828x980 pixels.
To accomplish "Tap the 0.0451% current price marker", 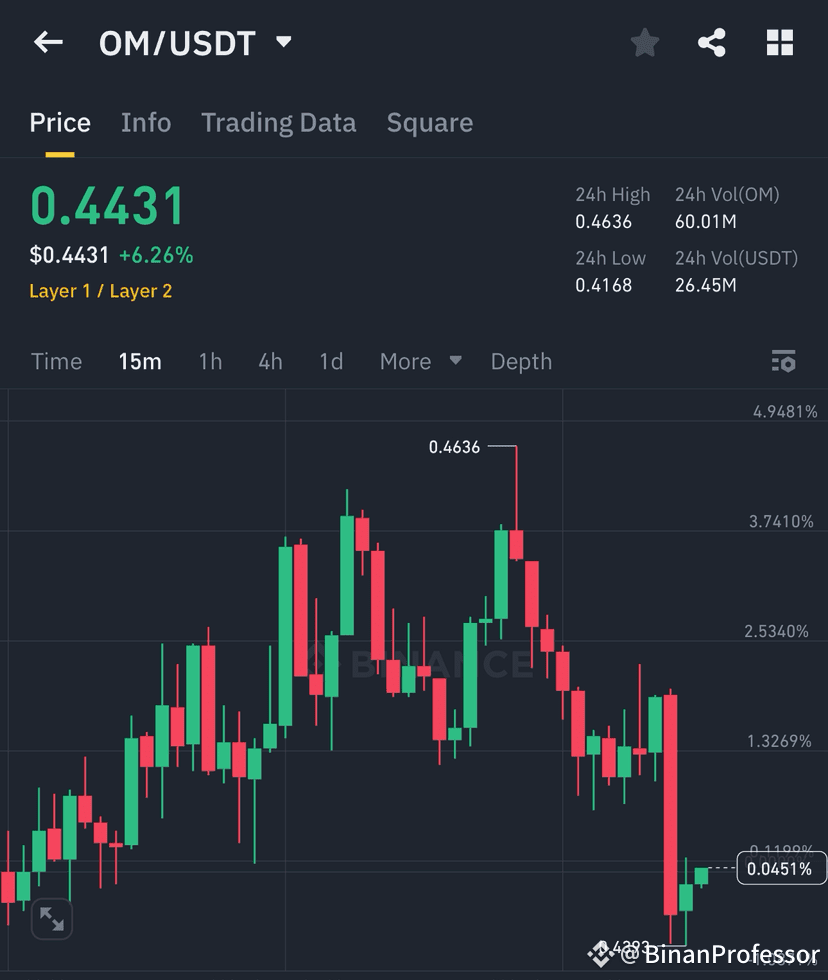I will point(781,869).
